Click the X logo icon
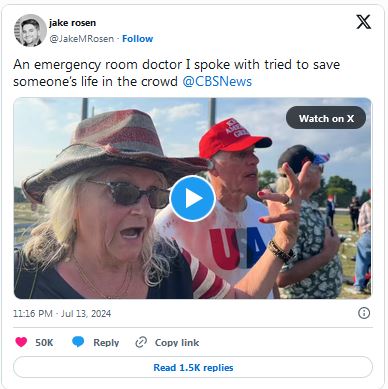 coord(364,22)
